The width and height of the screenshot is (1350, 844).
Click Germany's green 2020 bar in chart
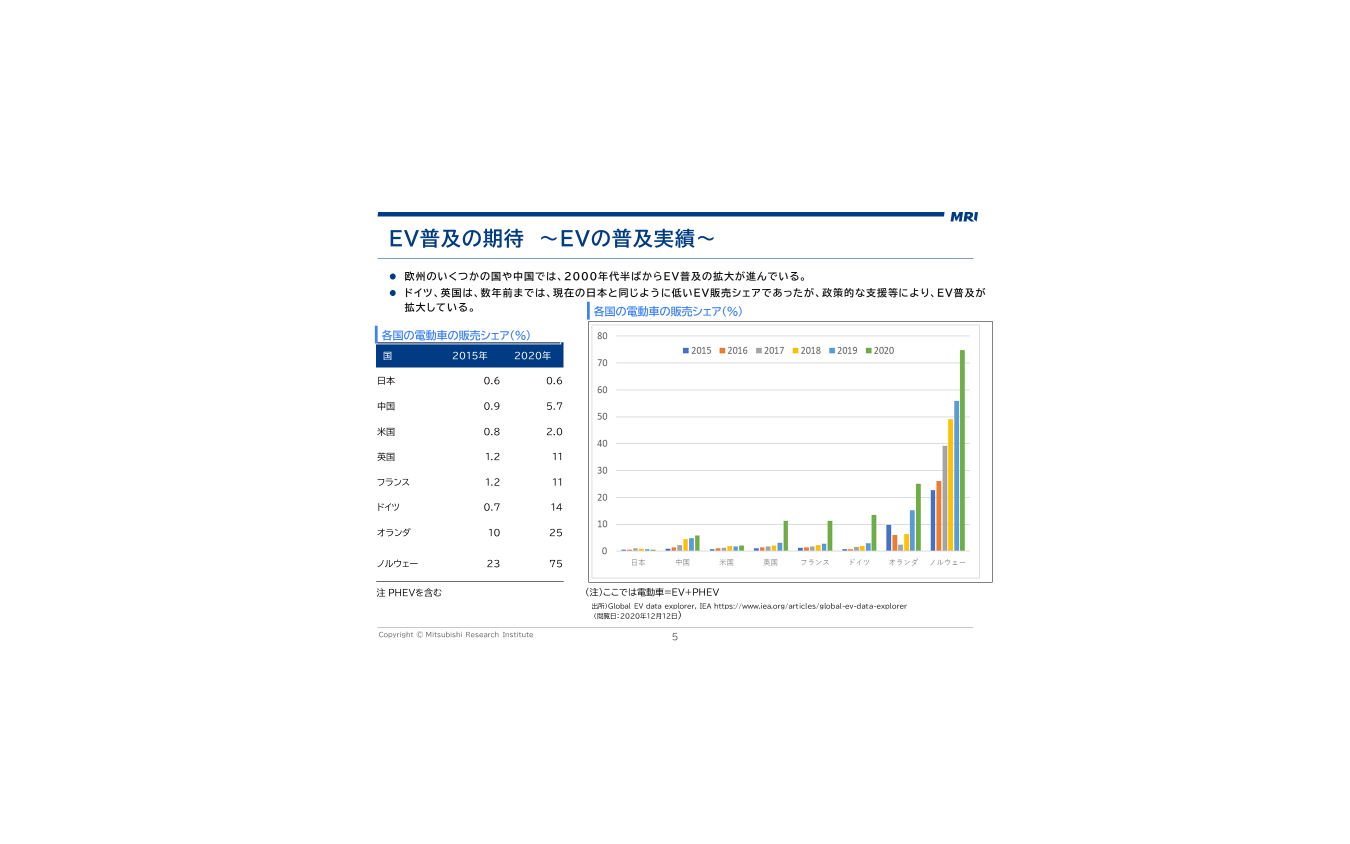tap(874, 533)
